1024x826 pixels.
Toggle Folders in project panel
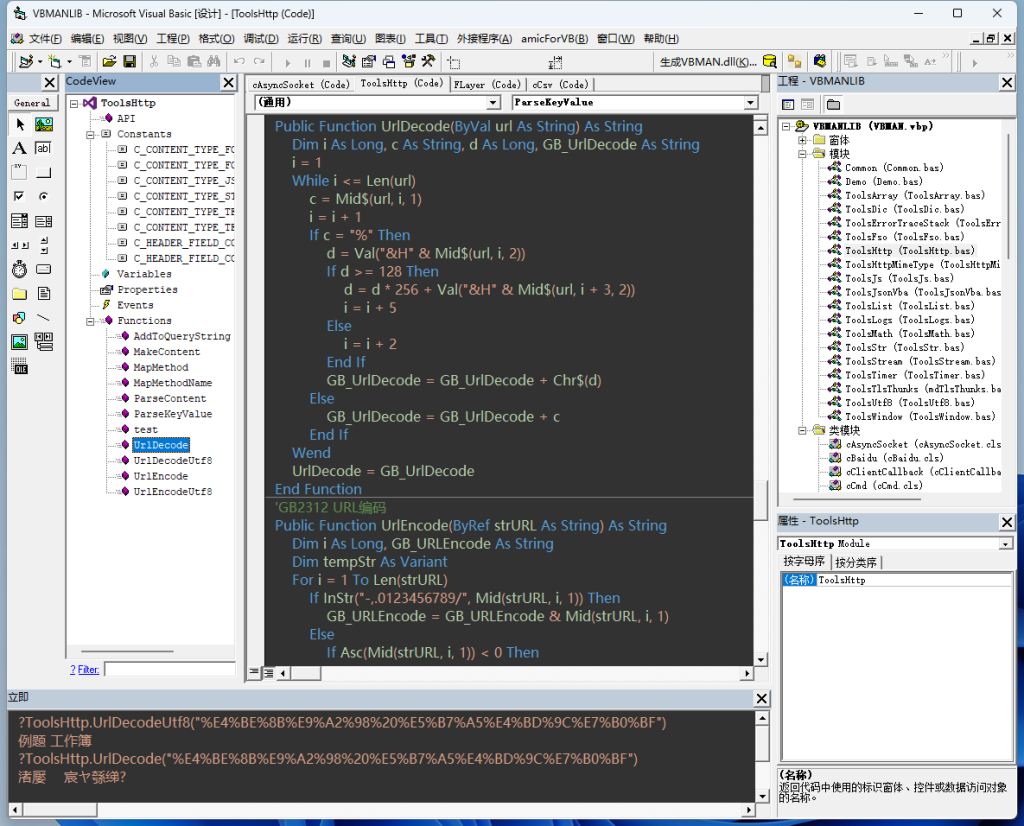(833, 104)
